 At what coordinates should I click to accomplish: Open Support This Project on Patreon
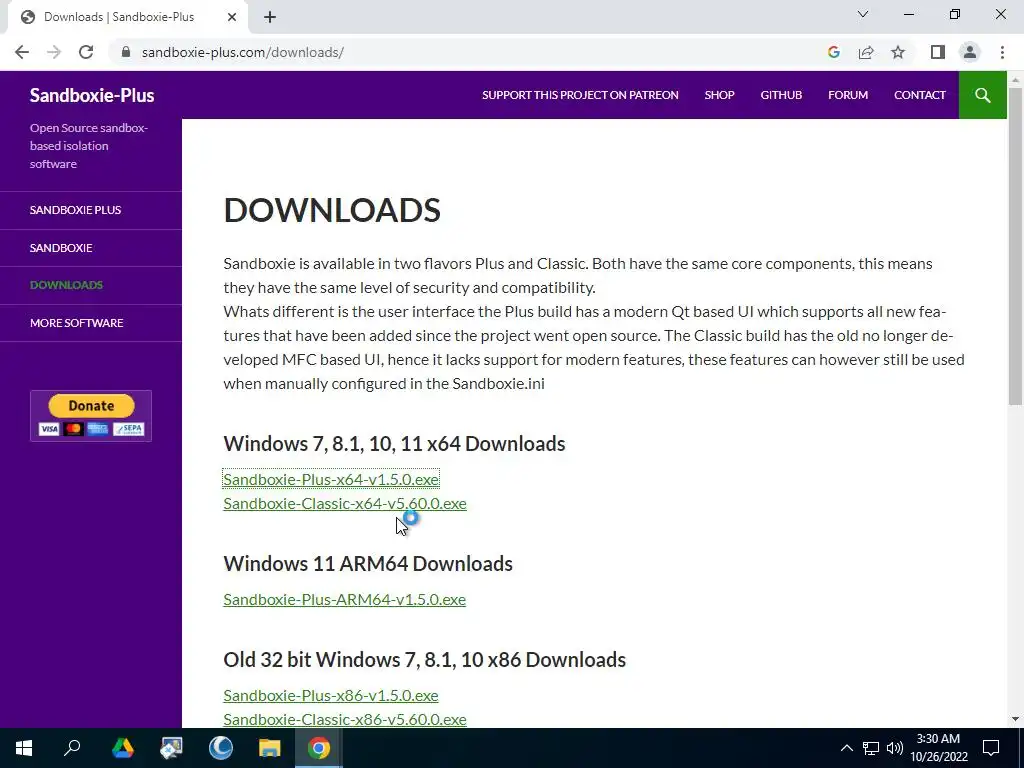(580, 95)
